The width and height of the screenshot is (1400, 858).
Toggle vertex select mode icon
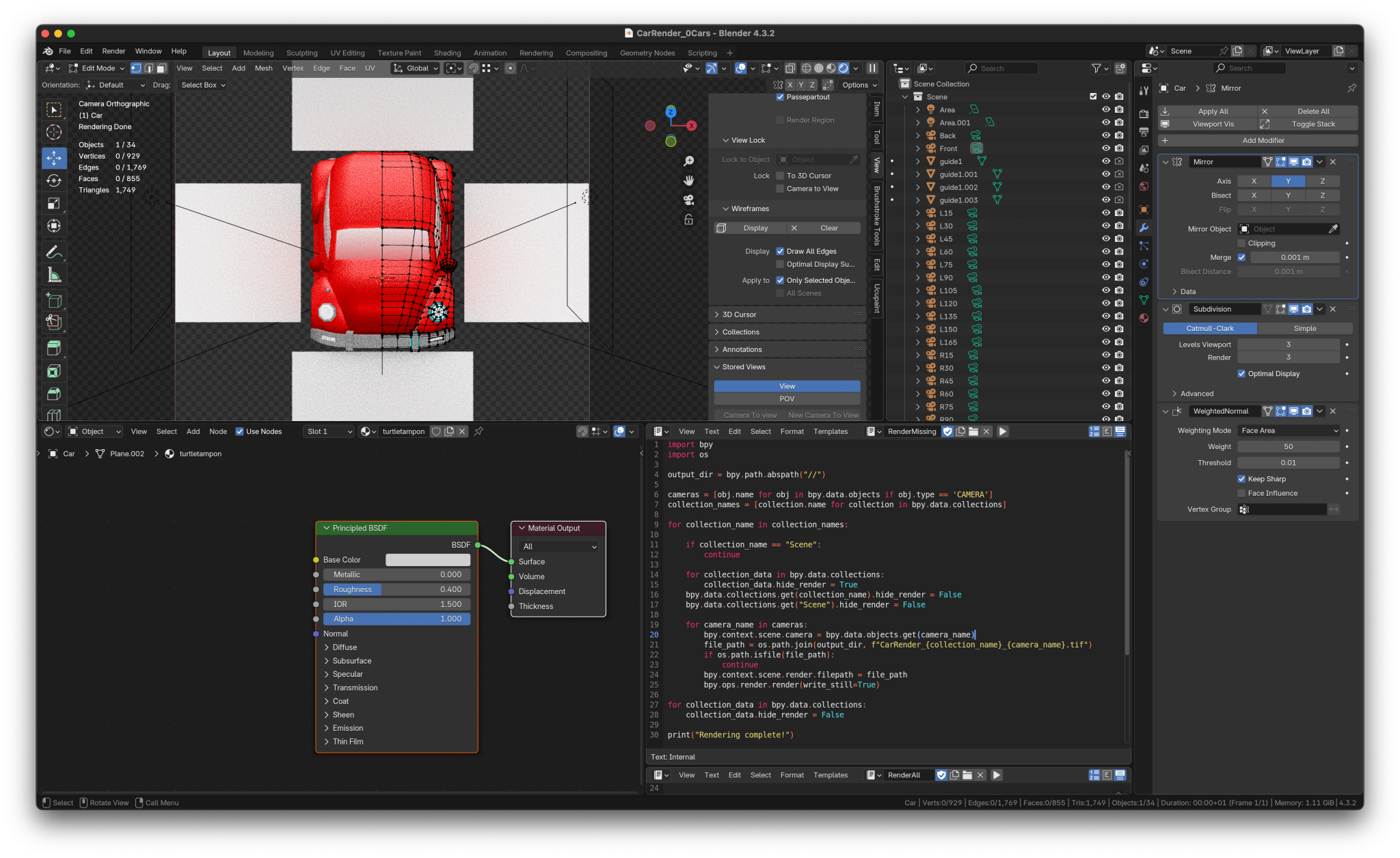[136, 68]
